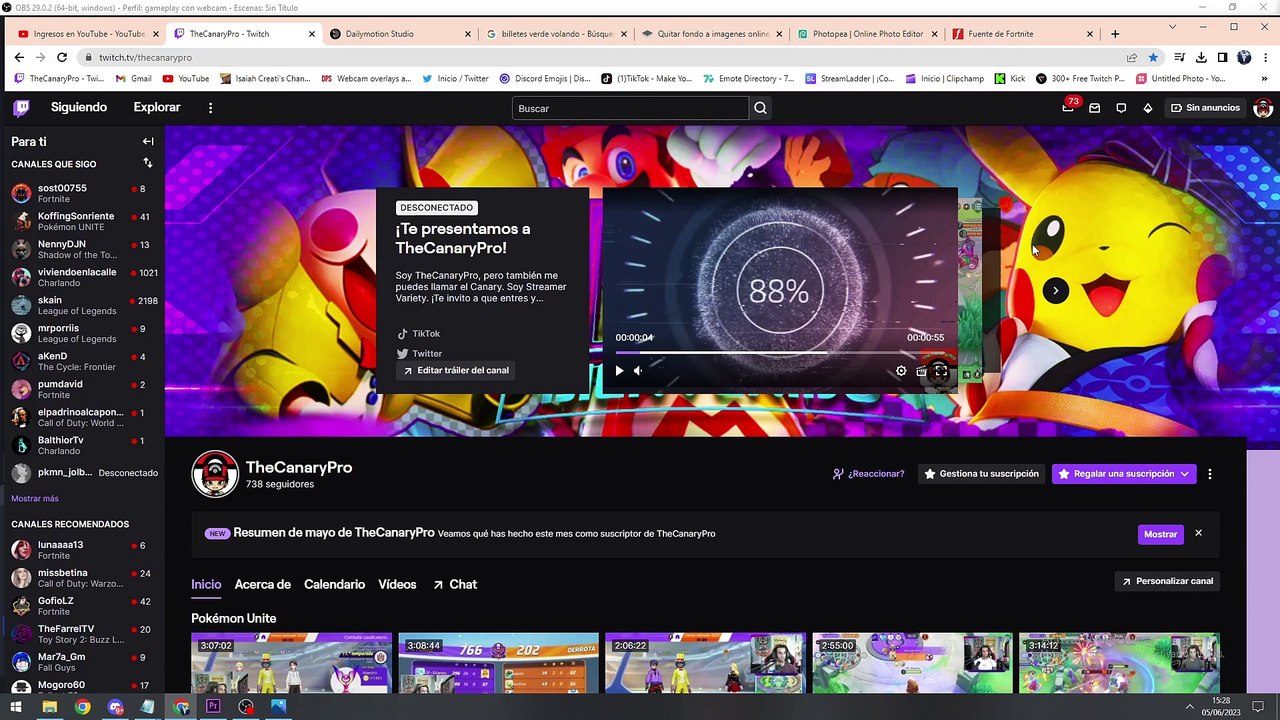The height and width of the screenshot is (720, 1280).
Task: Seek along the trailer progress bar
Action: coord(780,352)
